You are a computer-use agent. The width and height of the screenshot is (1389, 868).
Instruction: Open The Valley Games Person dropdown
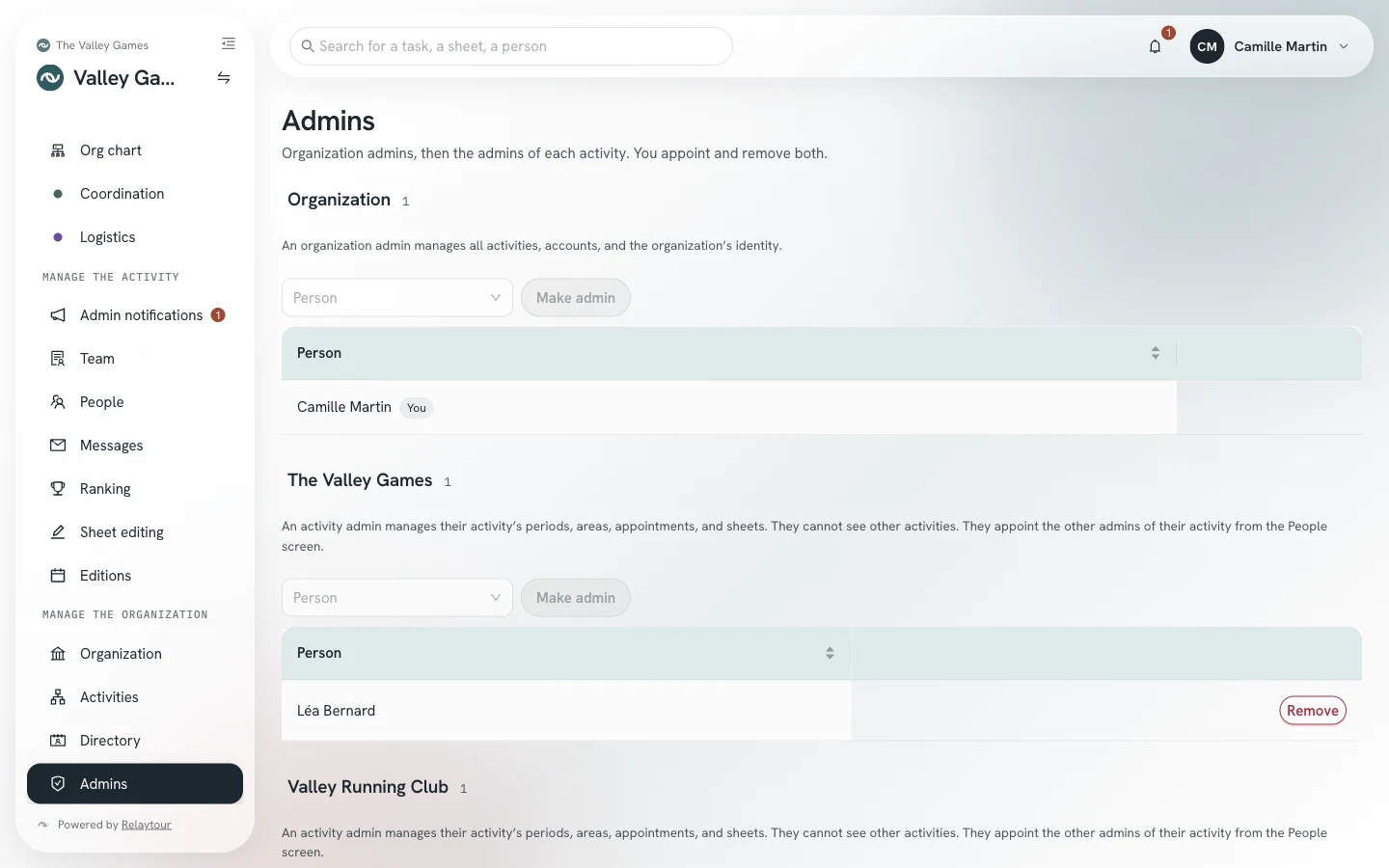pyautogui.click(x=397, y=598)
